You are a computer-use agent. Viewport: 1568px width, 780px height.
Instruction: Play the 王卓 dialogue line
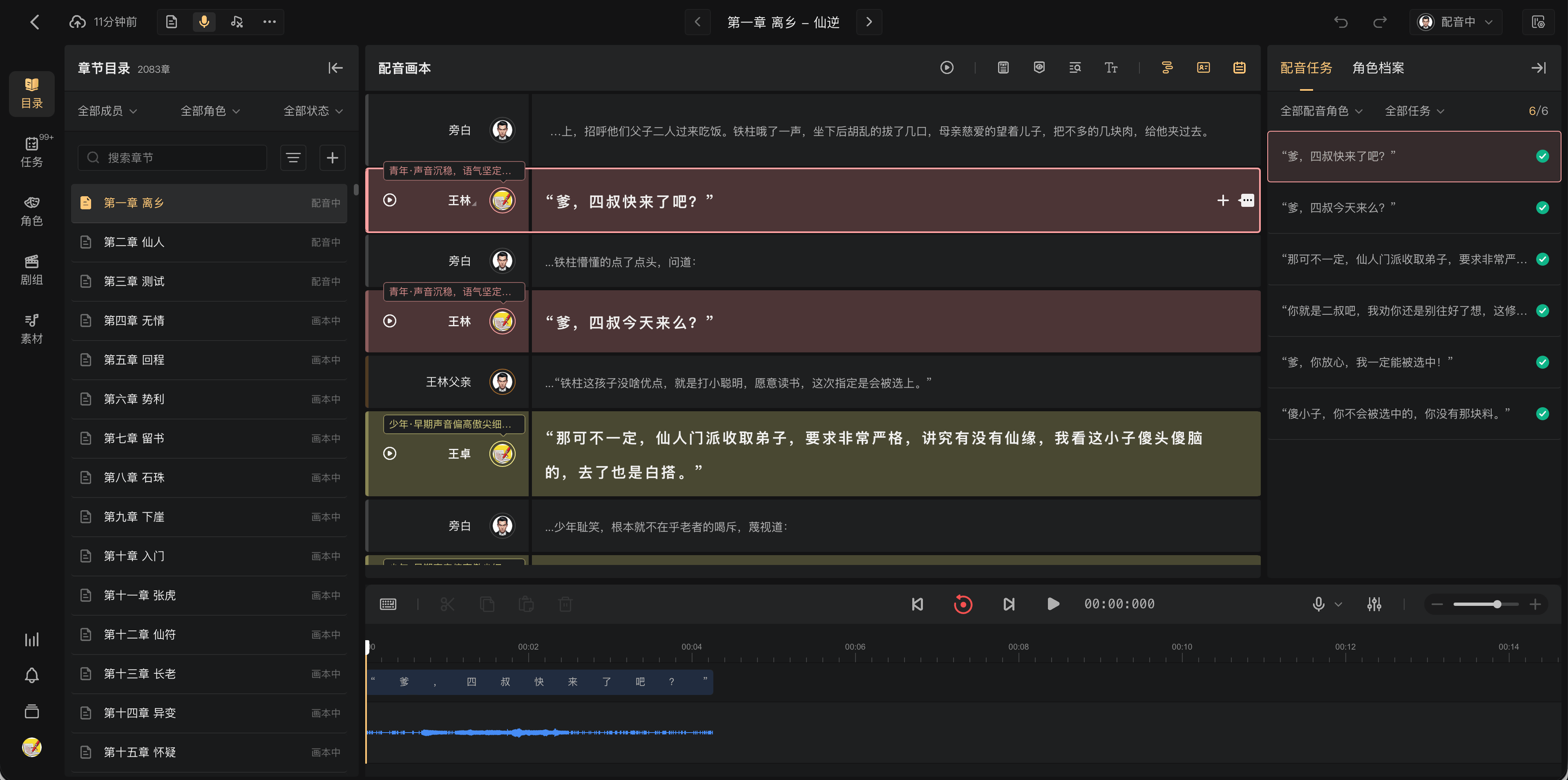click(390, 454)
